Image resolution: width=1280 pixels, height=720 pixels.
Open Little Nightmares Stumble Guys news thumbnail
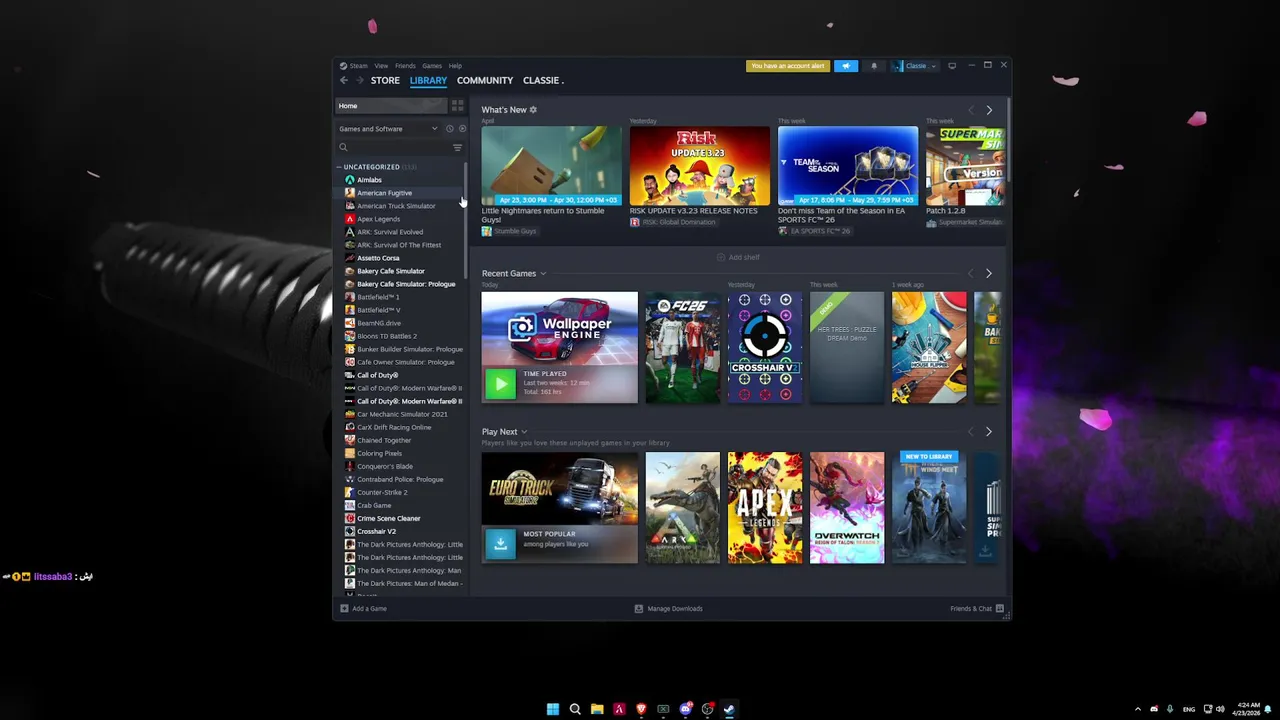tap(551, 165)
